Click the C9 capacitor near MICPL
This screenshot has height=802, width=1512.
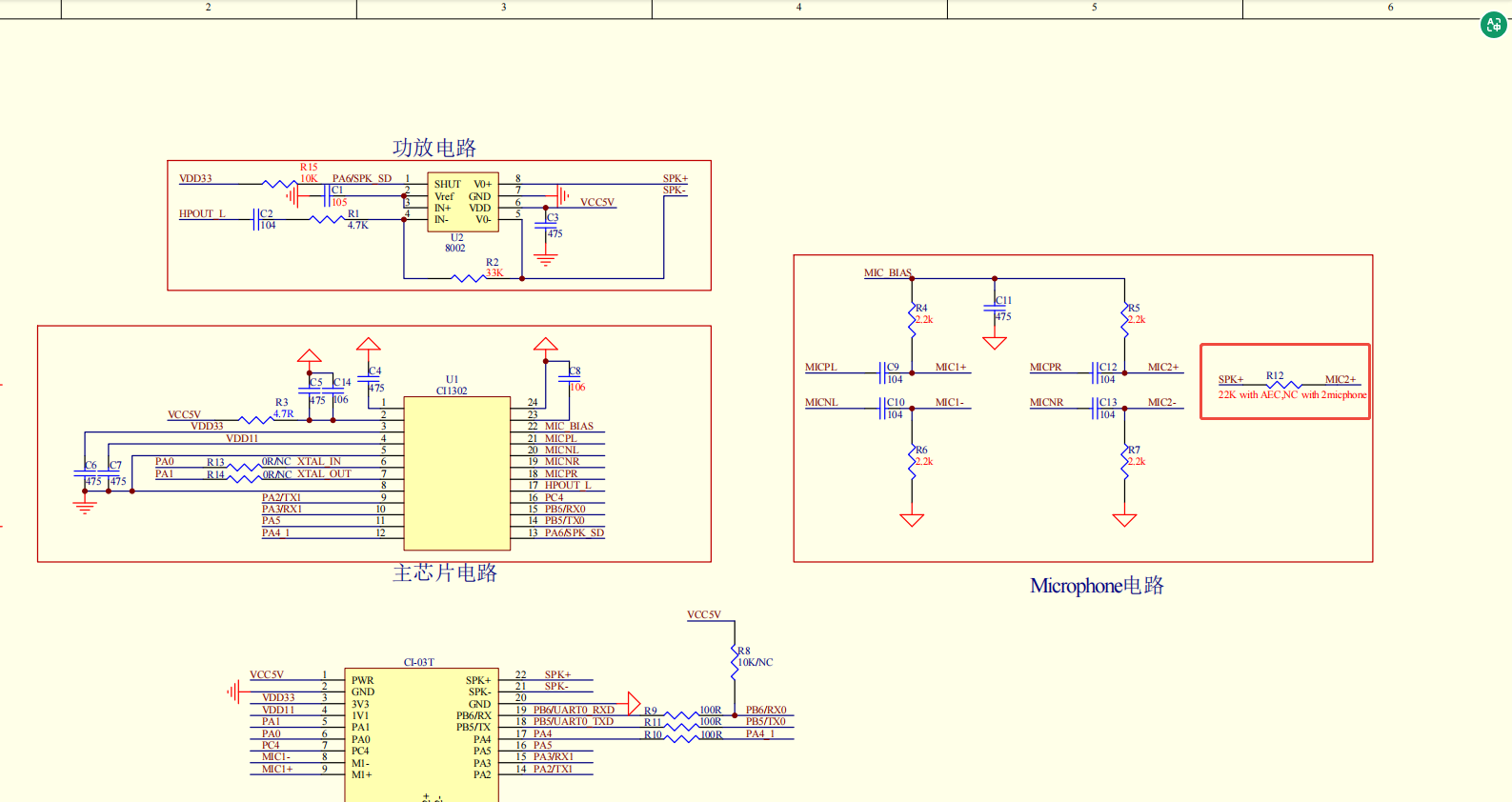883,372
